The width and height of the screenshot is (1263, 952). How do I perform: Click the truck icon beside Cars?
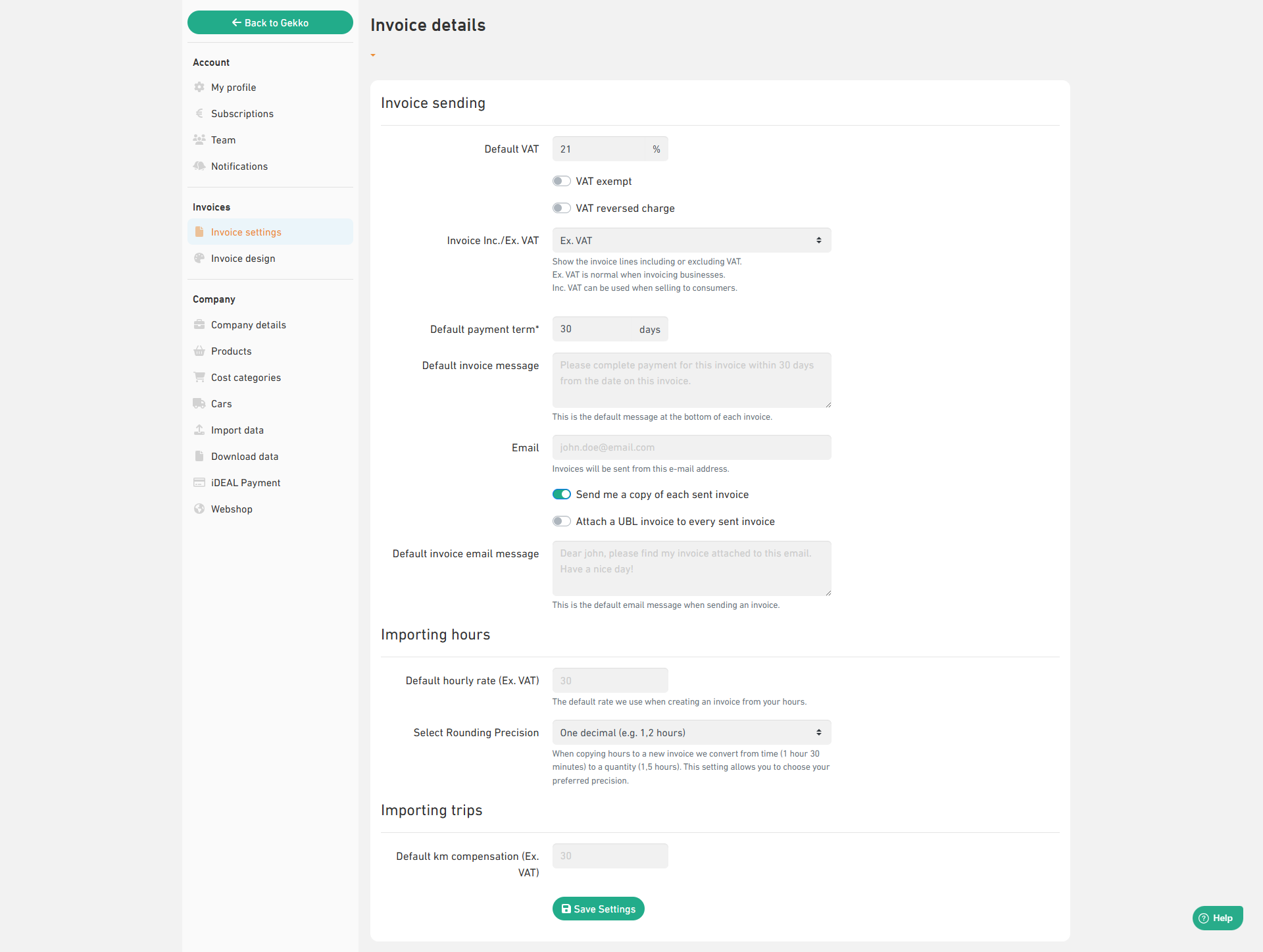click(199, 403)
